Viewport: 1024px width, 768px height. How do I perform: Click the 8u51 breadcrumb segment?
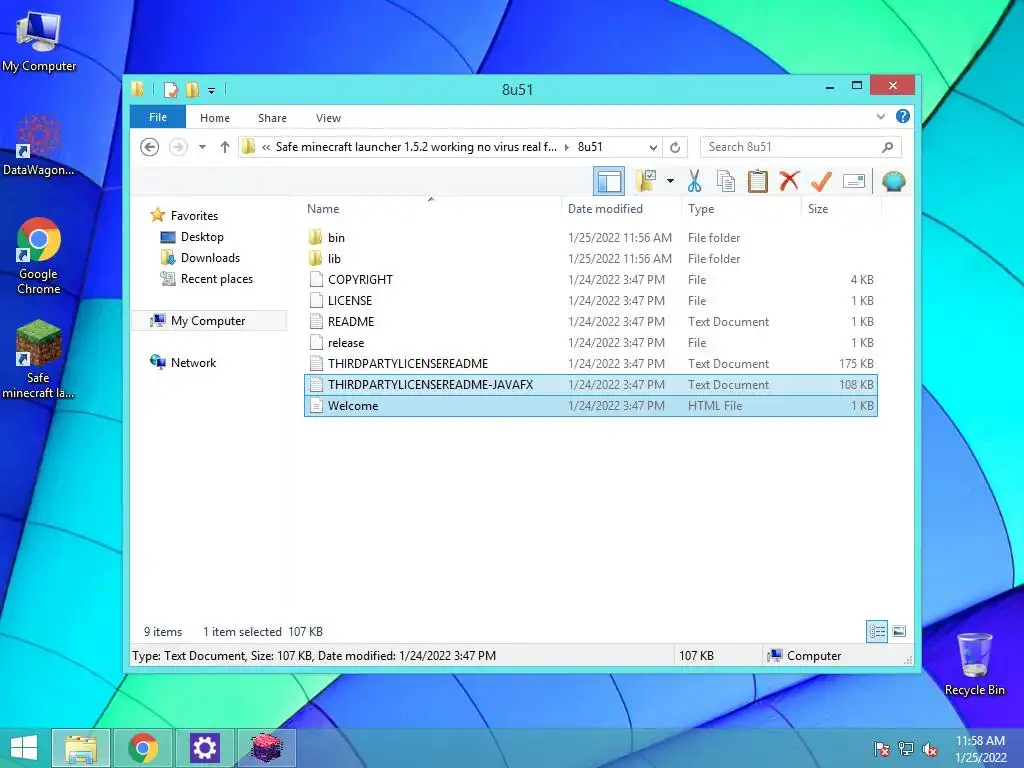[x=590, y=147]
